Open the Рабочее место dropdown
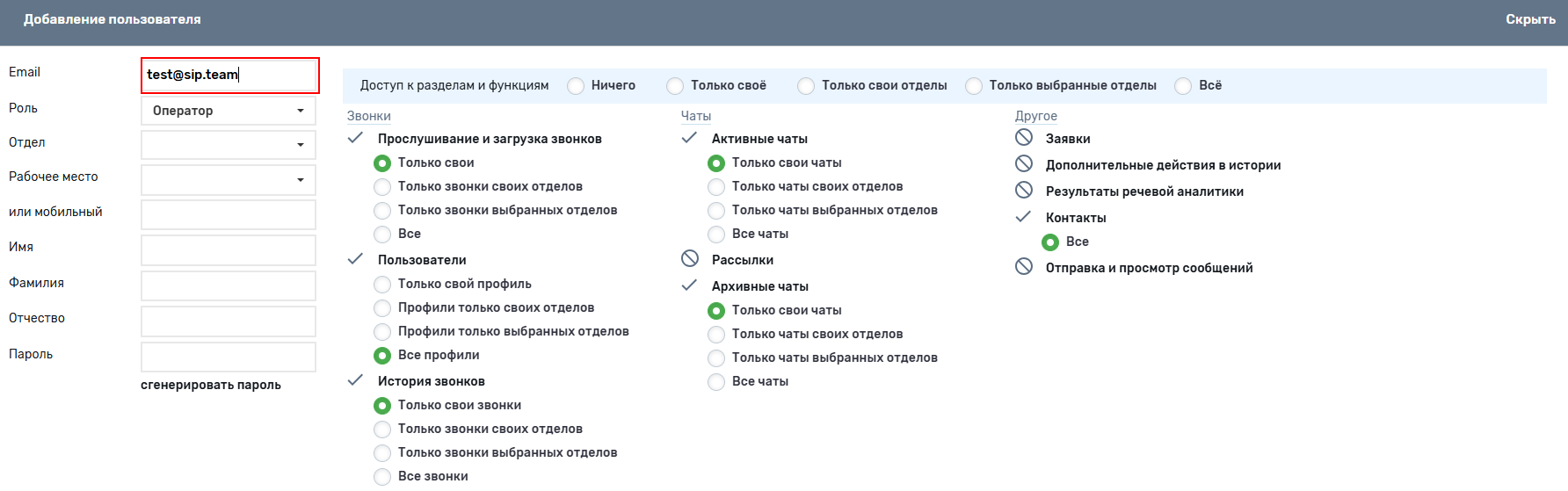The image size is (1568, 491). coord(229,180)
